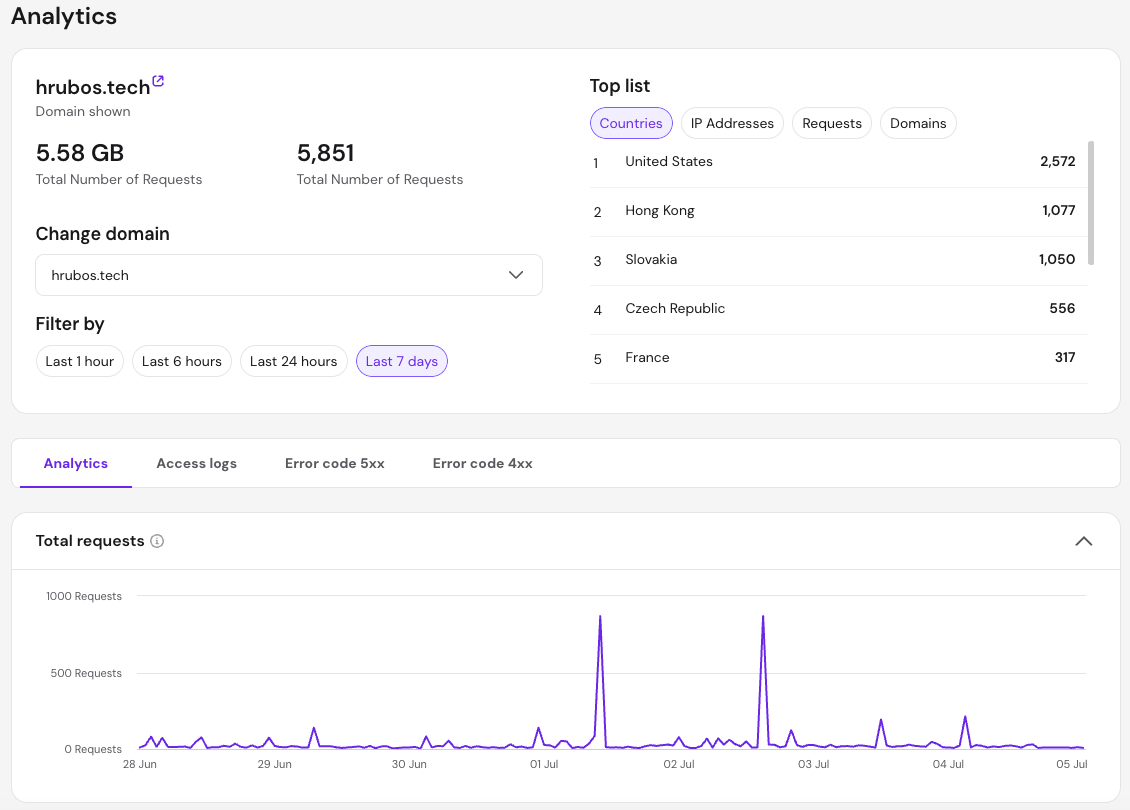
Task: Open the Access logs tab
Action: (197, 463)
